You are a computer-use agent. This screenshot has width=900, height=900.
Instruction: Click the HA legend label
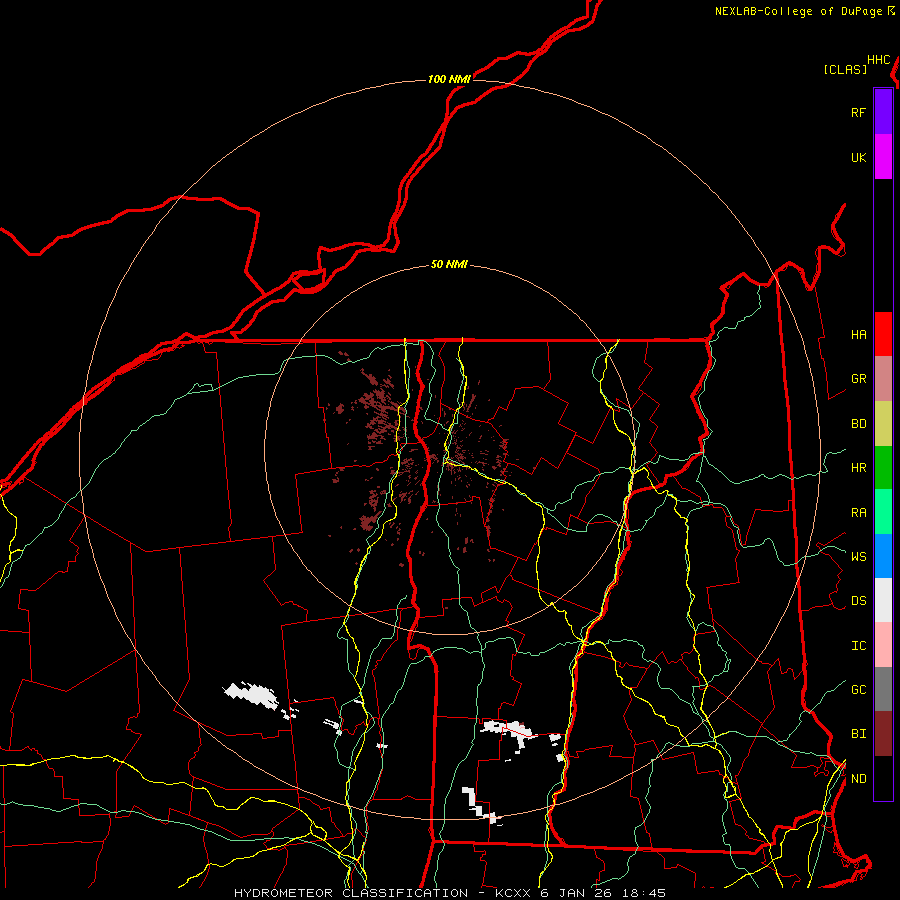[858, 334]
